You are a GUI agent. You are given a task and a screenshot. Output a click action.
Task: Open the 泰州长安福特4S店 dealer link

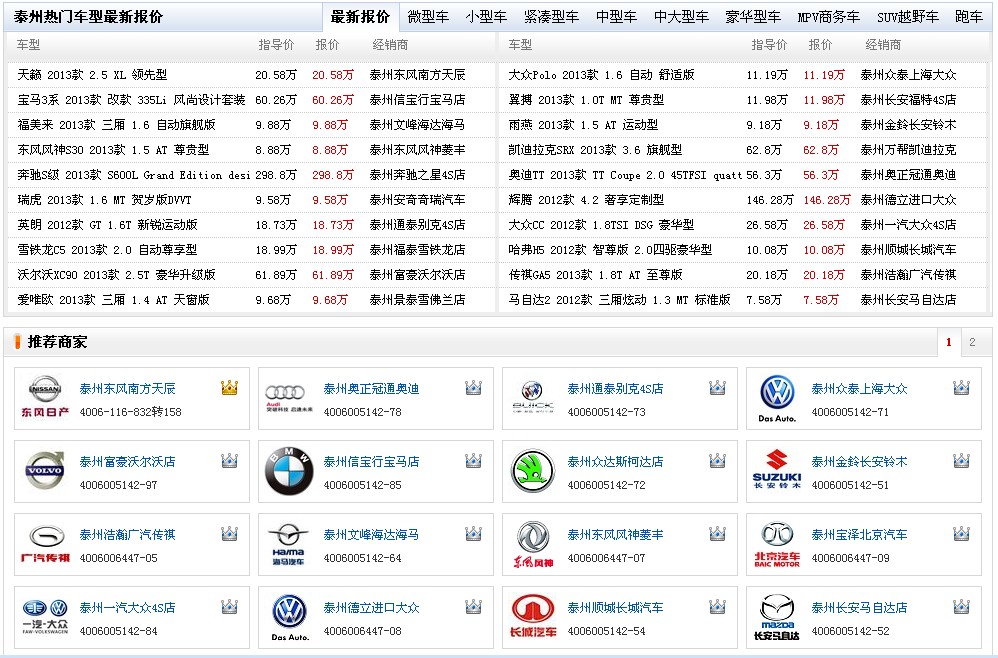pos(908,100)
